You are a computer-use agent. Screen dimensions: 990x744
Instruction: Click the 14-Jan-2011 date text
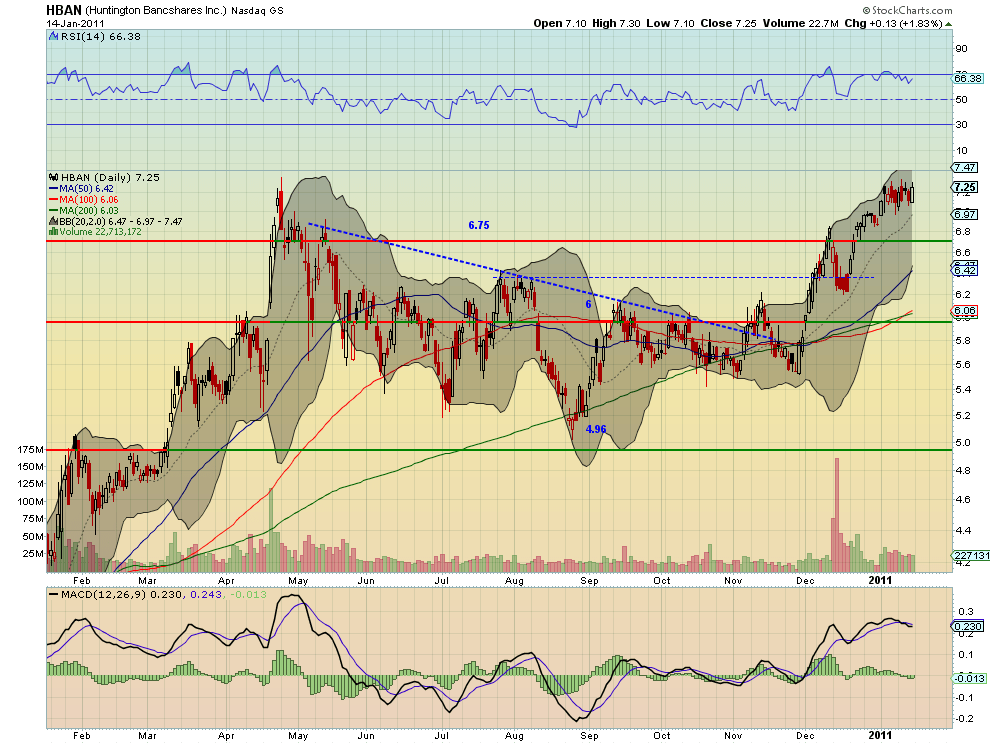pyautogui.click(x=75, y=23)
